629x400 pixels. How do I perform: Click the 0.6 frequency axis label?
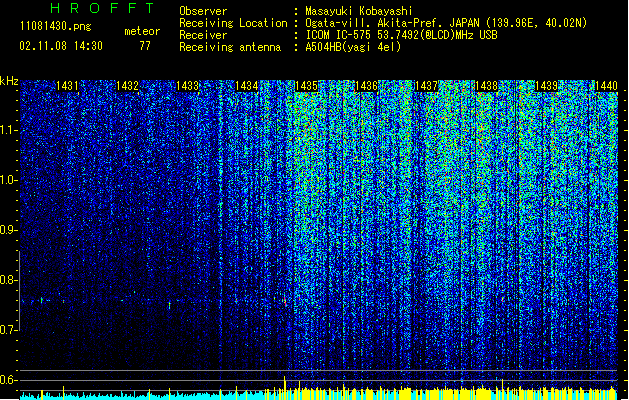pyautogui.click(x=8, y=380)
